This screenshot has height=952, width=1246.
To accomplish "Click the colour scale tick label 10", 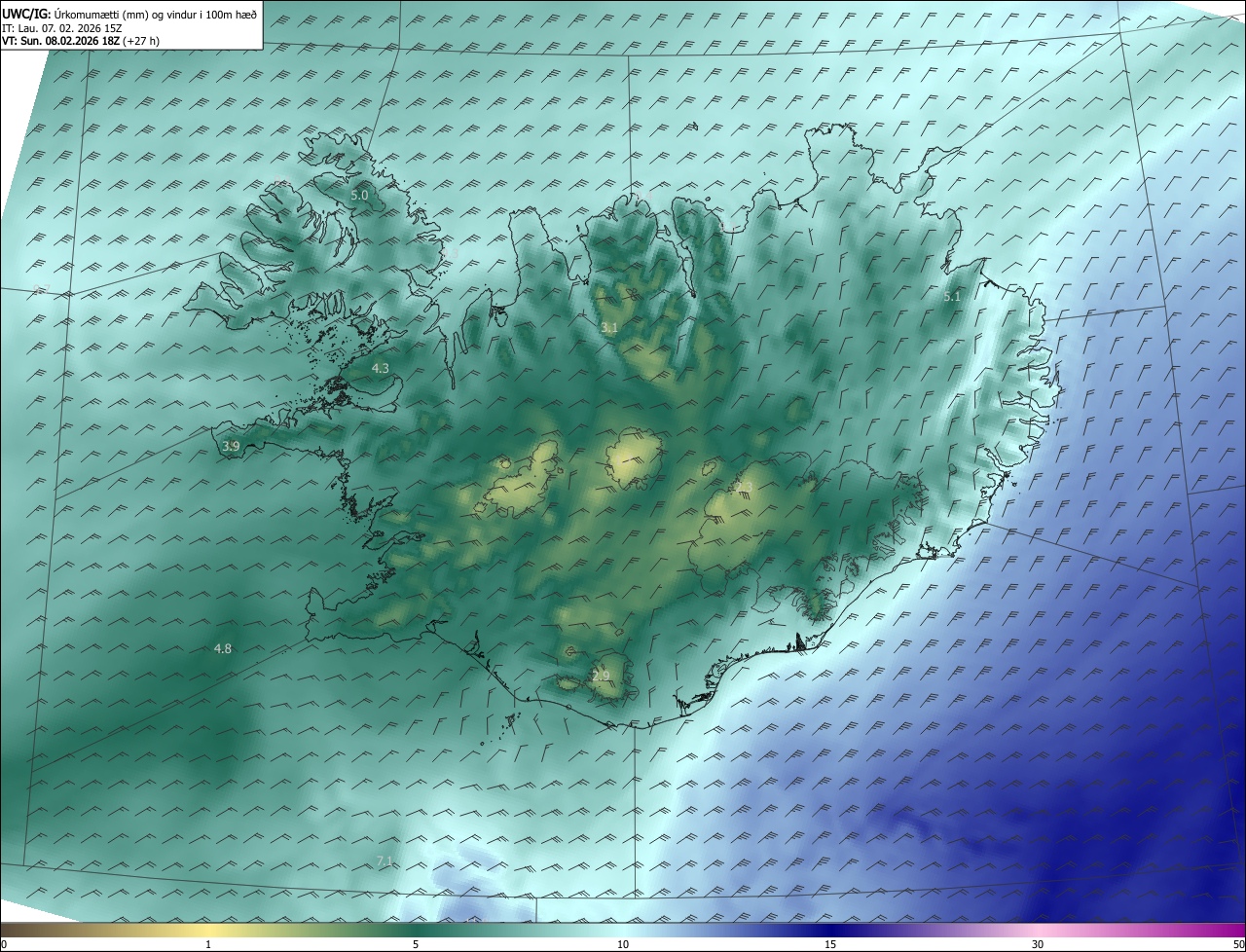I will (623, 945).
